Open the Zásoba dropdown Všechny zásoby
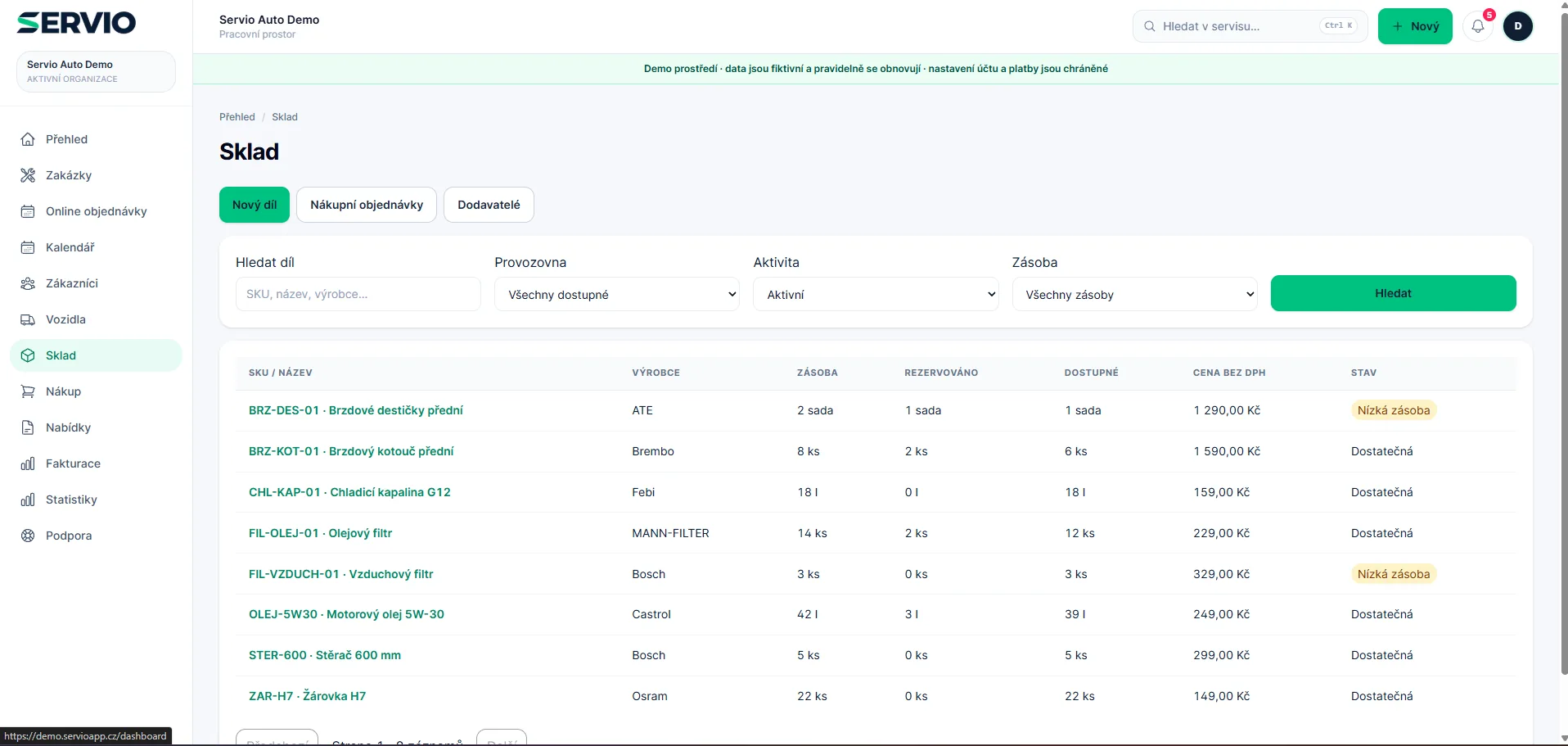The width and height of the screenshot is (1568, 746). coord(1135,294)
